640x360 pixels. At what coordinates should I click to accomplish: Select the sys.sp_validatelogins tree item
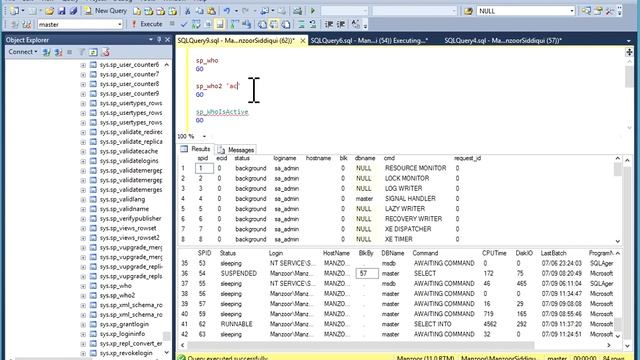[129, 161]
